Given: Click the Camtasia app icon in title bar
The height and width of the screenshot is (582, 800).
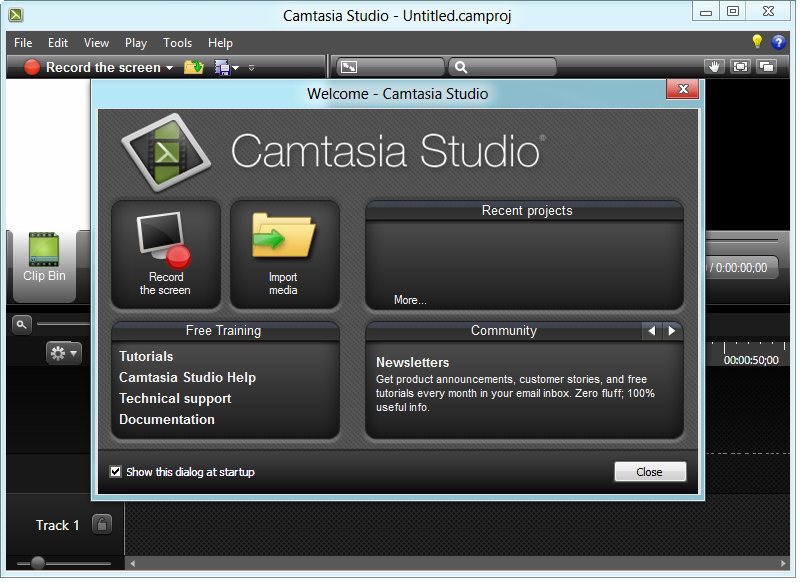Looking at the screenshot, I should [x=16, y=15].
